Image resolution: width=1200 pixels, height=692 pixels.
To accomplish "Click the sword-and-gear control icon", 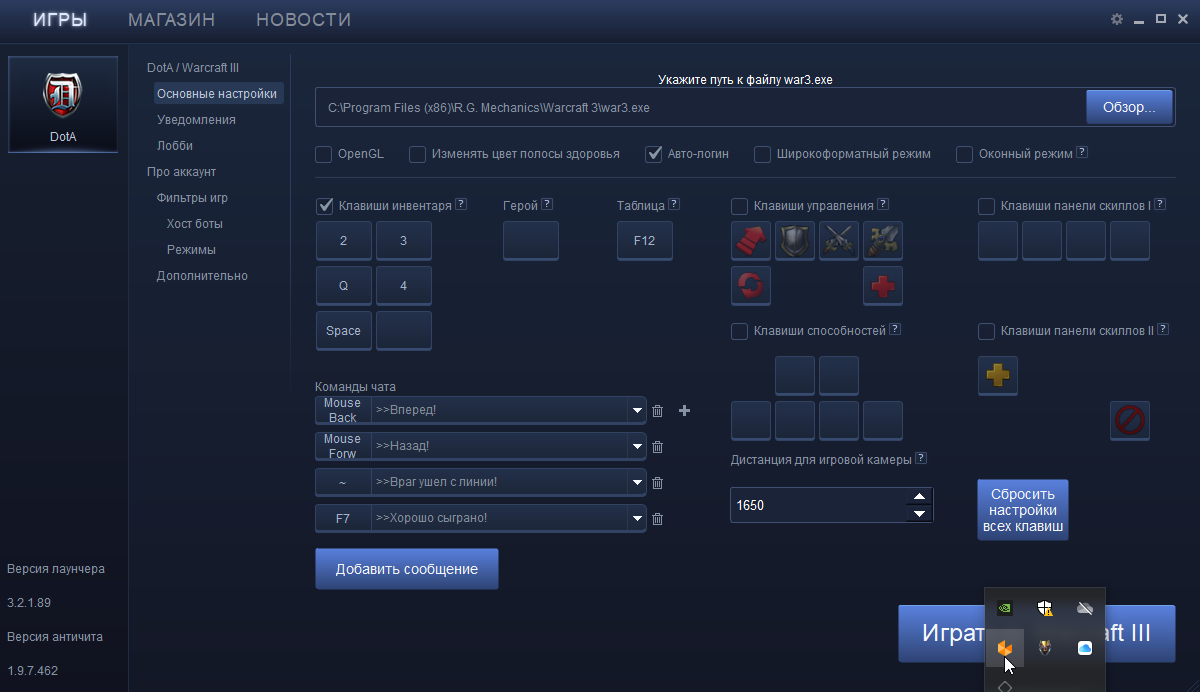I will [x=883, y=241].
